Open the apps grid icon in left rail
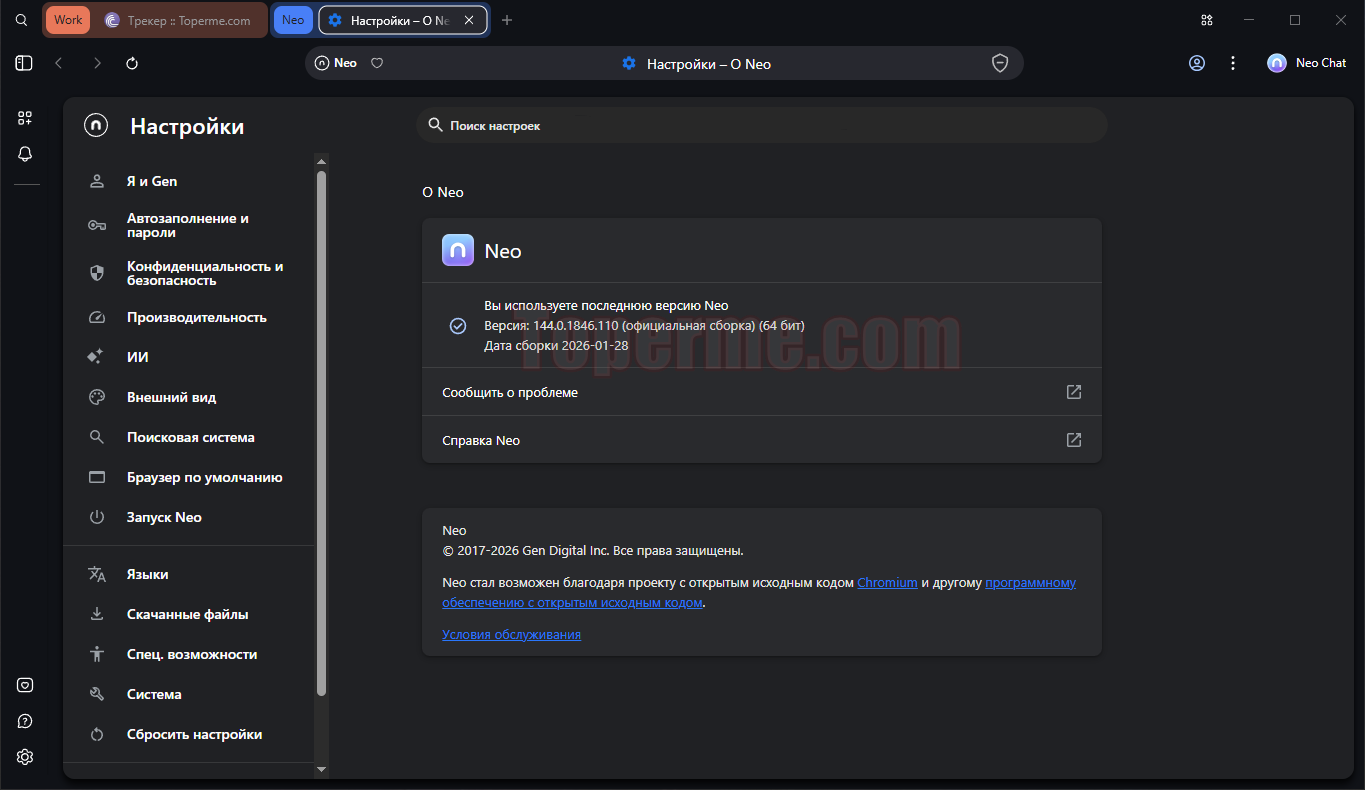Viewport: 1365px width, 790px height. 25,118
